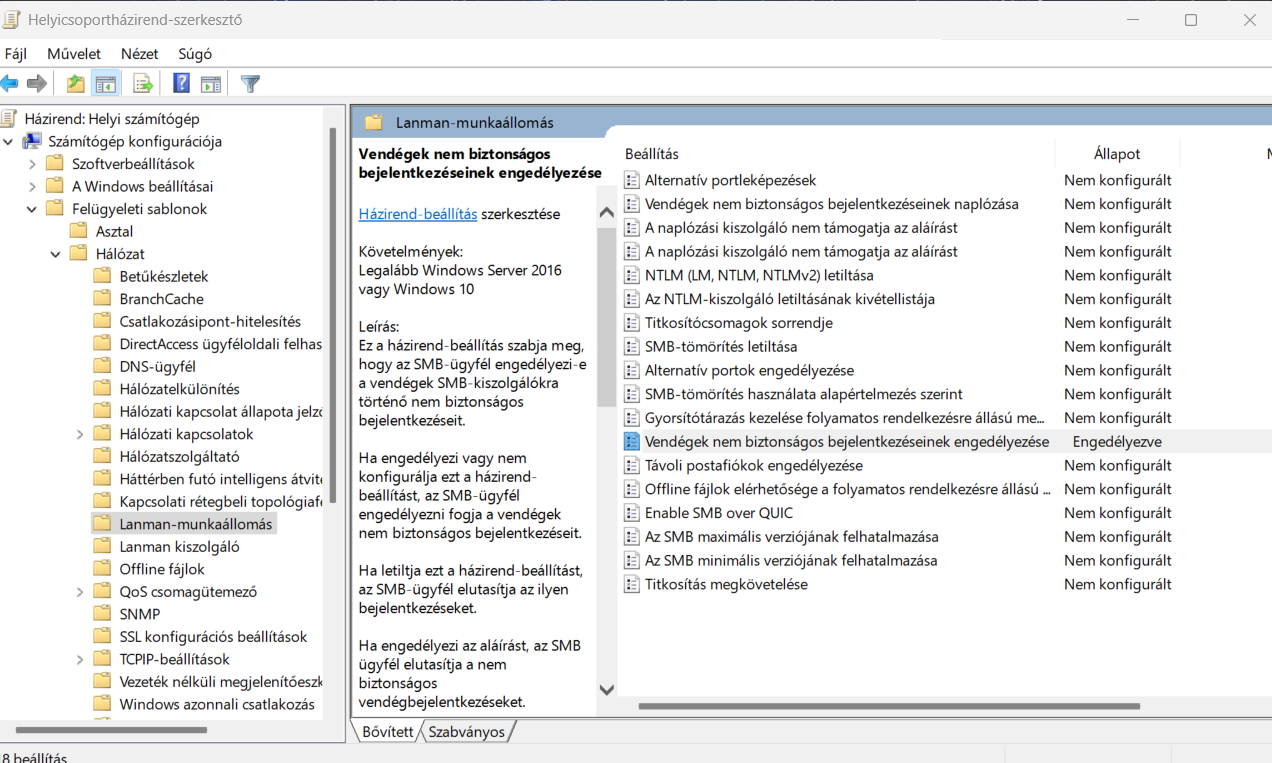Image resolution: width=1272 pixels, height=763 pixels.
Task: Open Help with the blue question-mark icon
Action: 182,84
